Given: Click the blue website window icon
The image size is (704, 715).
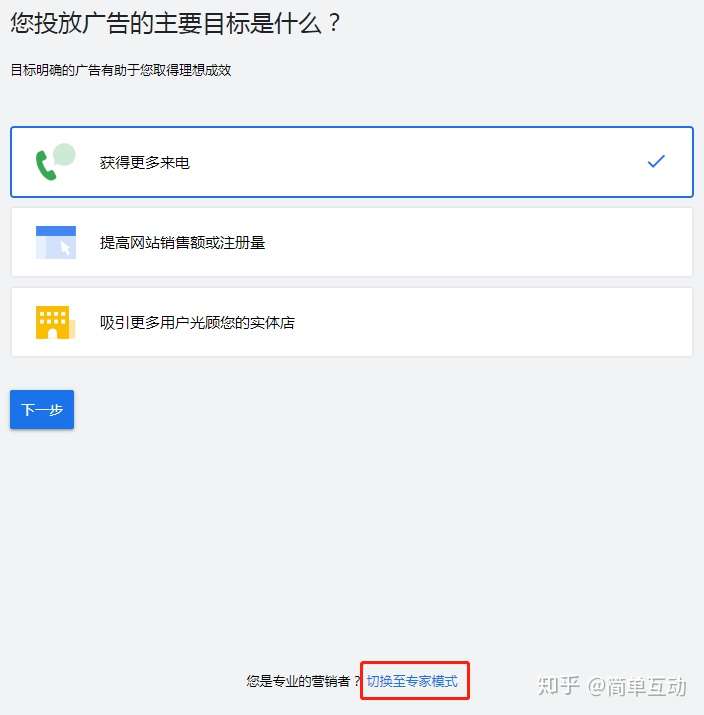Looking at the screenshot, I should 56,242.
